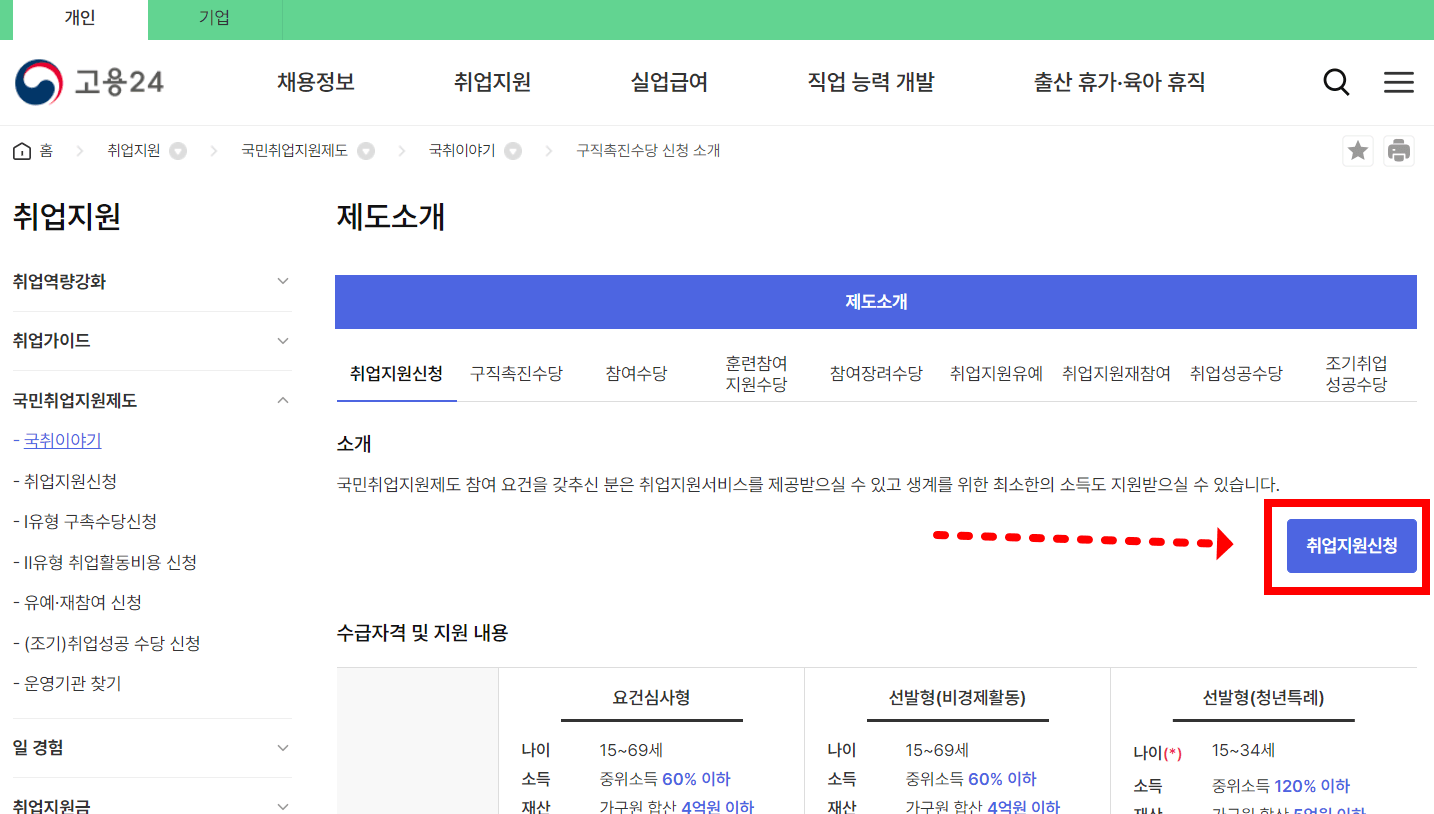
Task: Click the 고용24 logo
Action: (x=89, y=82)
